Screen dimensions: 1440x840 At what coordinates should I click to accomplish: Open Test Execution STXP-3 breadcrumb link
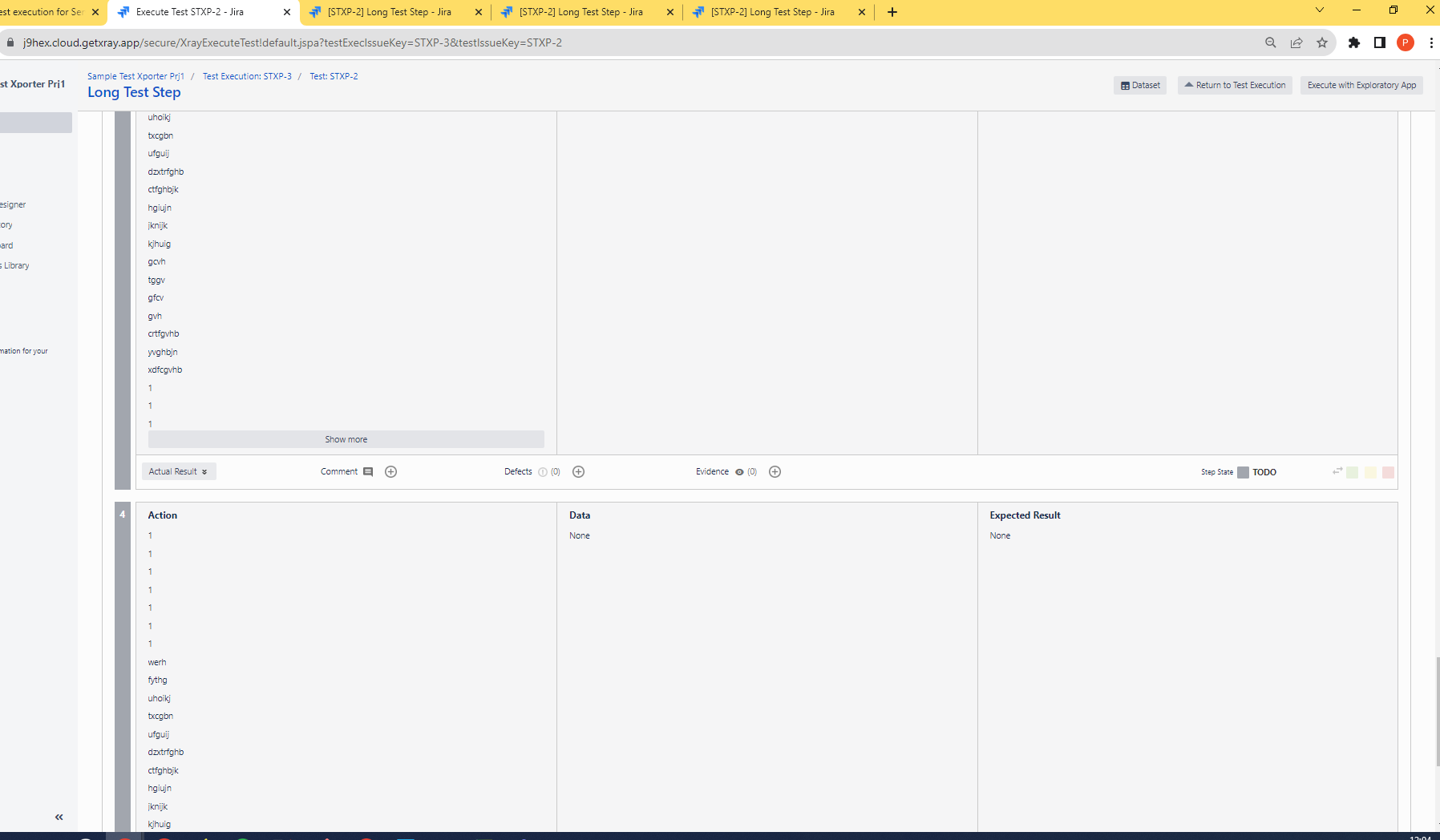pyautogui.click(x=247, y=76)
